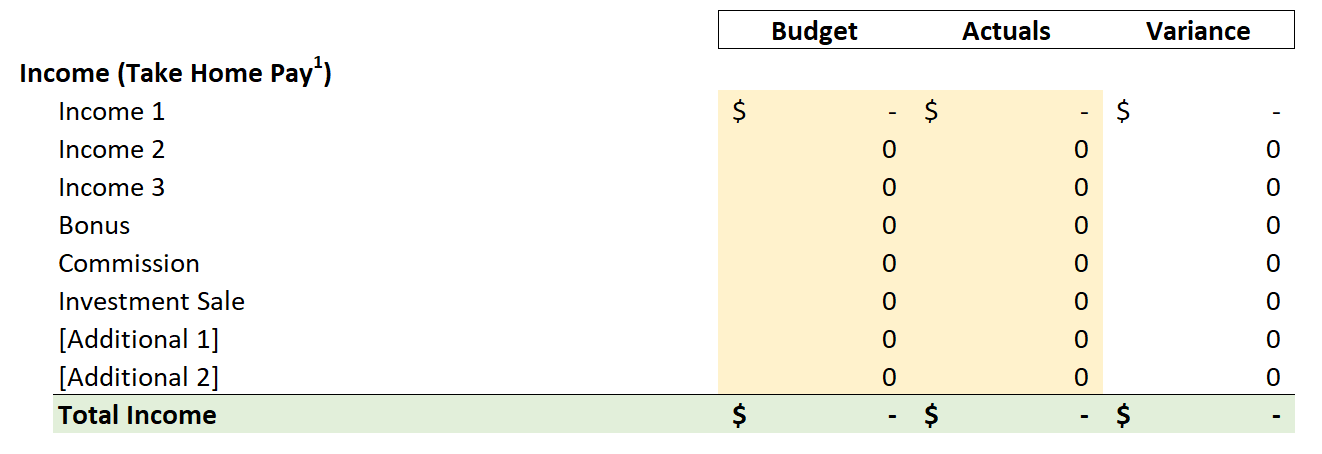Select the [Additional 1] Actuals cell

tap(1006, 340)
